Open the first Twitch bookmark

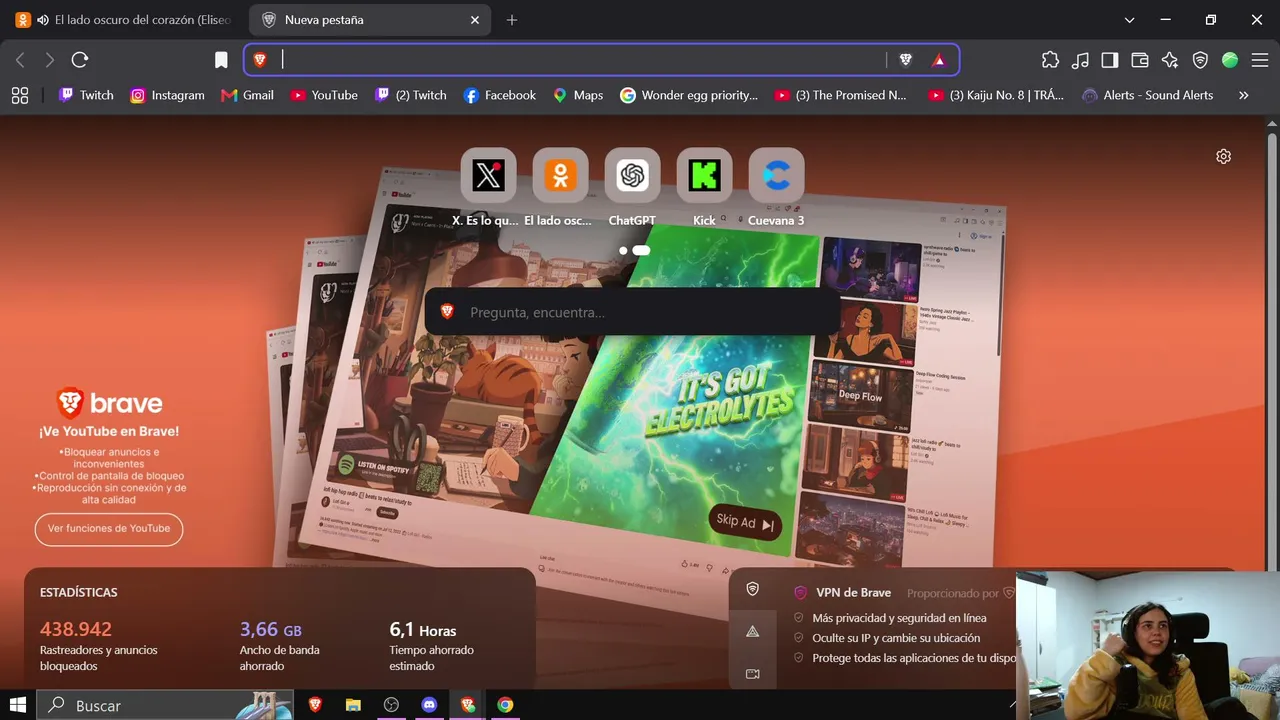tap(86, 95)
